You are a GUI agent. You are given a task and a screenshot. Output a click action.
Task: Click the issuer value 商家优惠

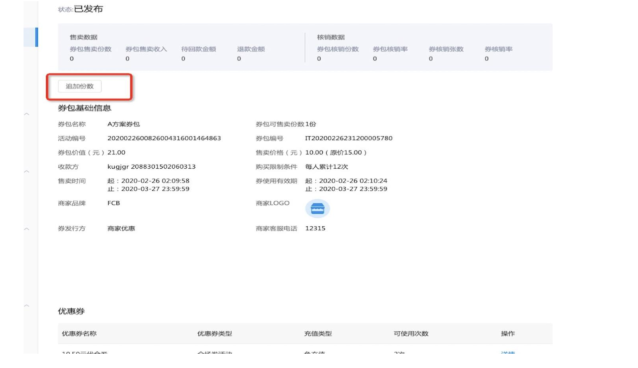point(121,228)
